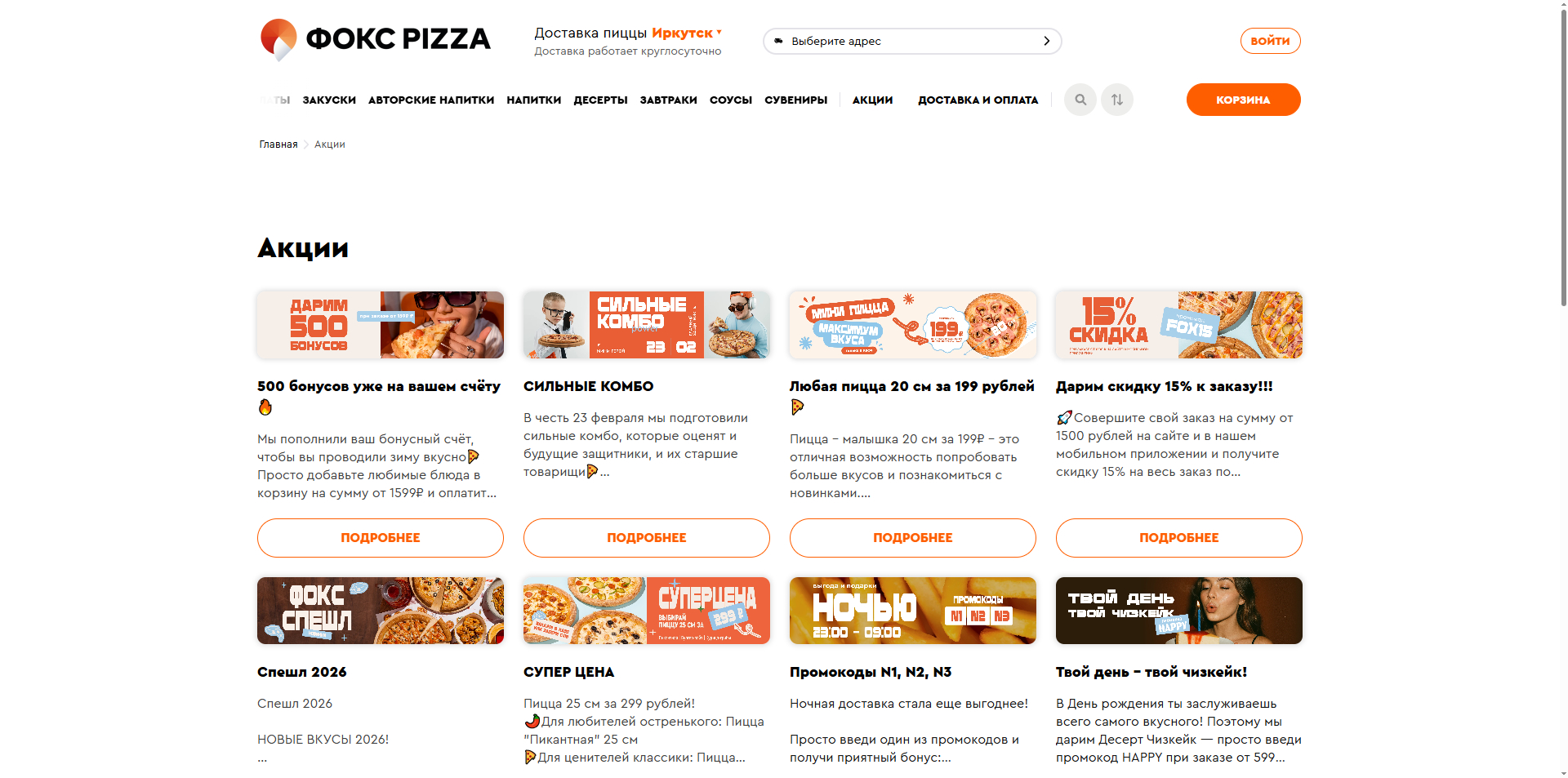
Task: Go to Десерты category
Action: pos(600,100)
